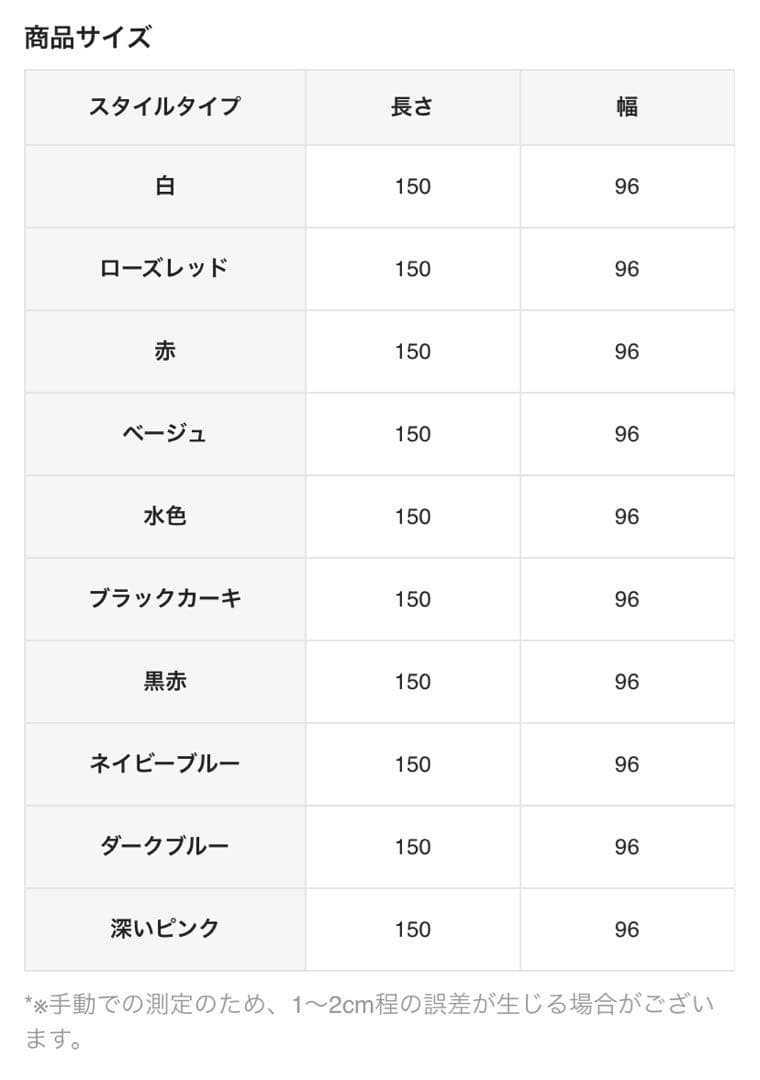The height and width of the screenshot is (1080, 760).
Task: Select the length value for 水色
Action: coord(412,517)
